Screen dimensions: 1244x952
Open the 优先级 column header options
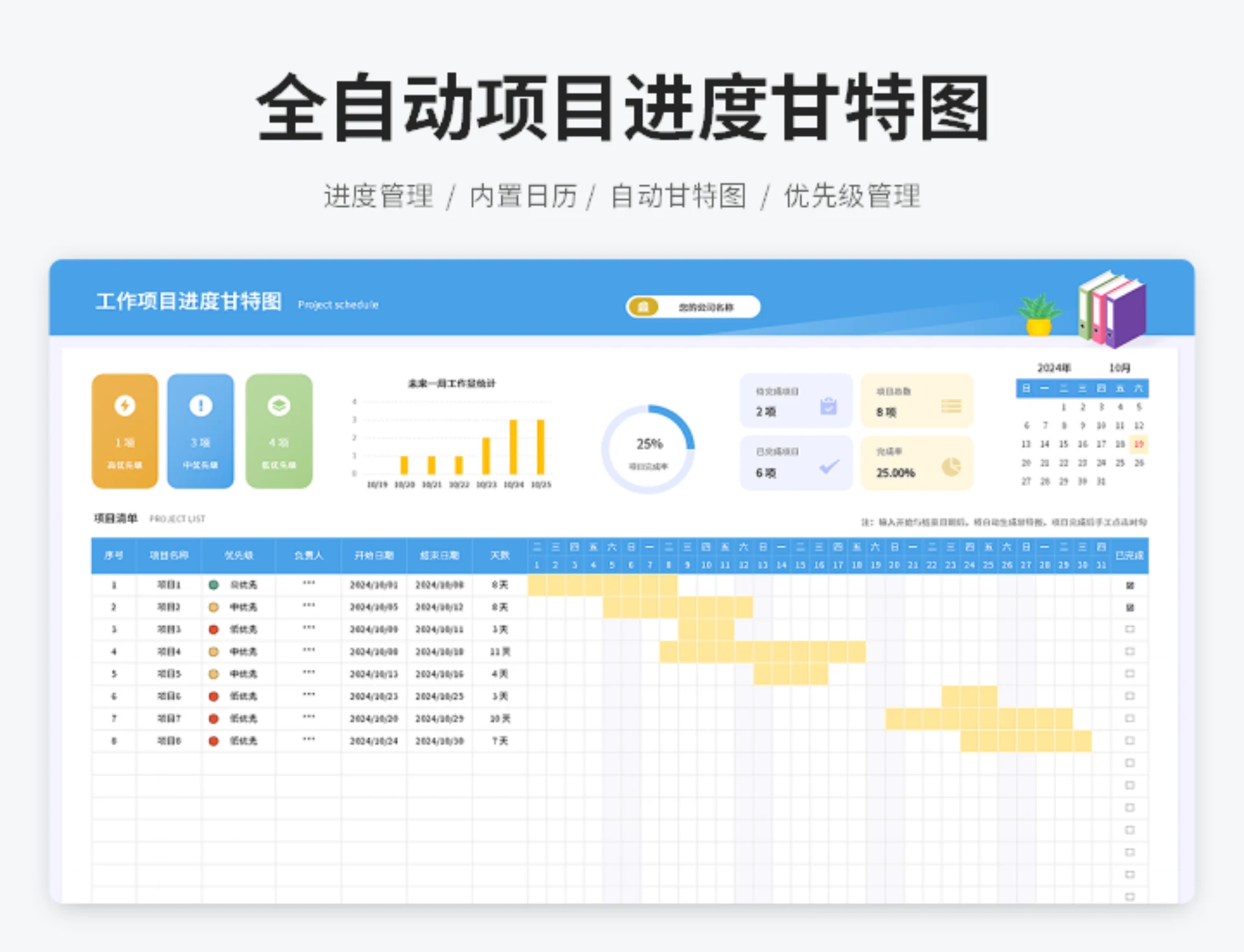pyautogui.click(x=239, y=555)
